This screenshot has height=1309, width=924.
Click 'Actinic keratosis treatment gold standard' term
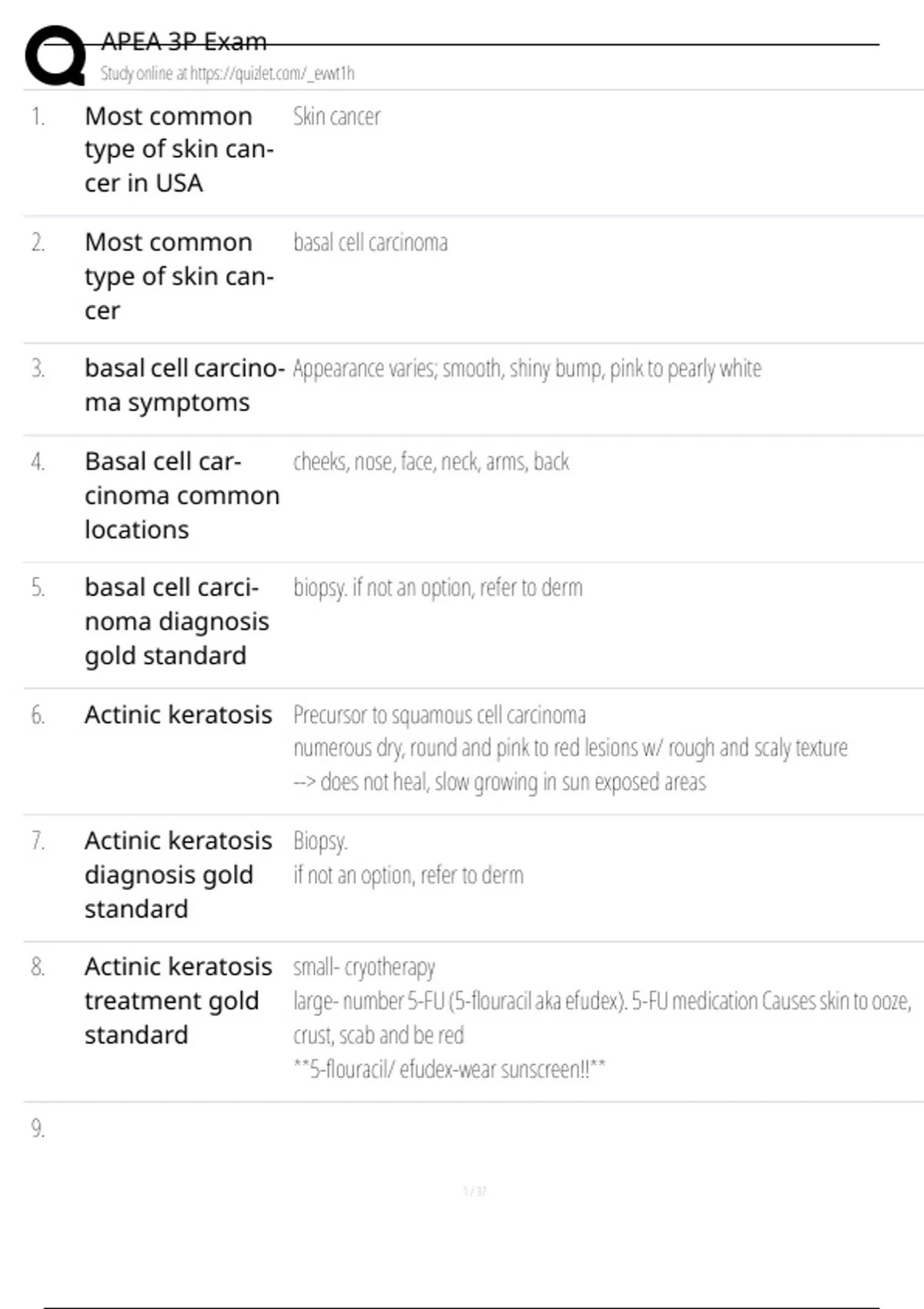click(x=178, y=1001)
